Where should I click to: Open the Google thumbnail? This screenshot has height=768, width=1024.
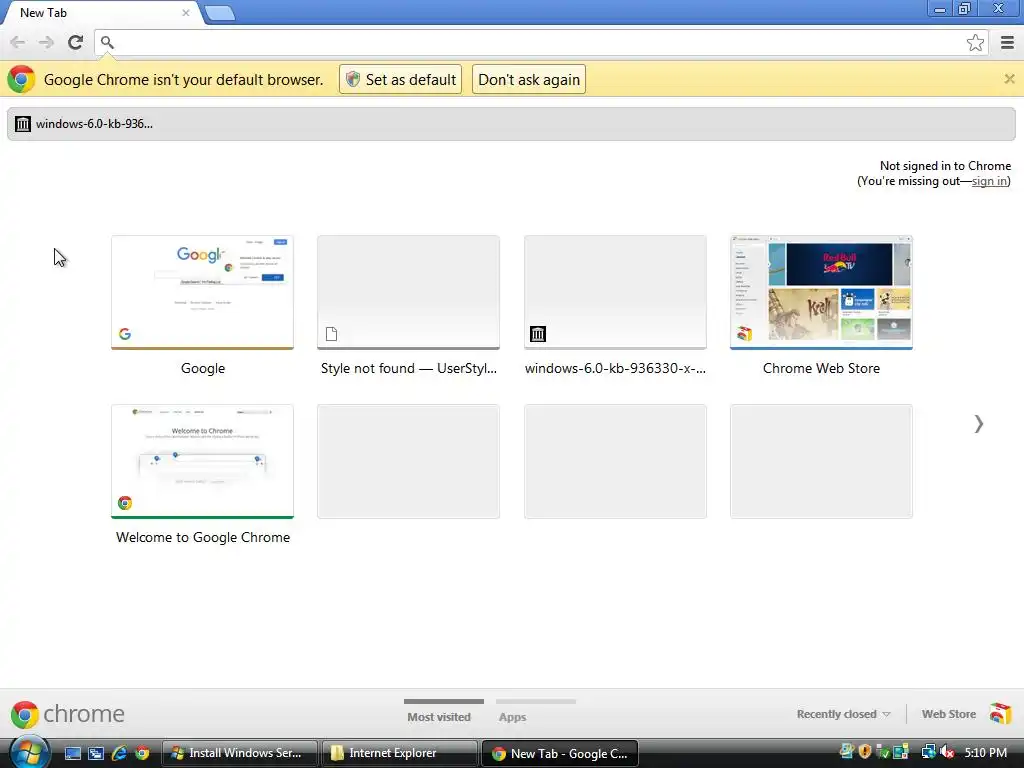coord(202,293)
